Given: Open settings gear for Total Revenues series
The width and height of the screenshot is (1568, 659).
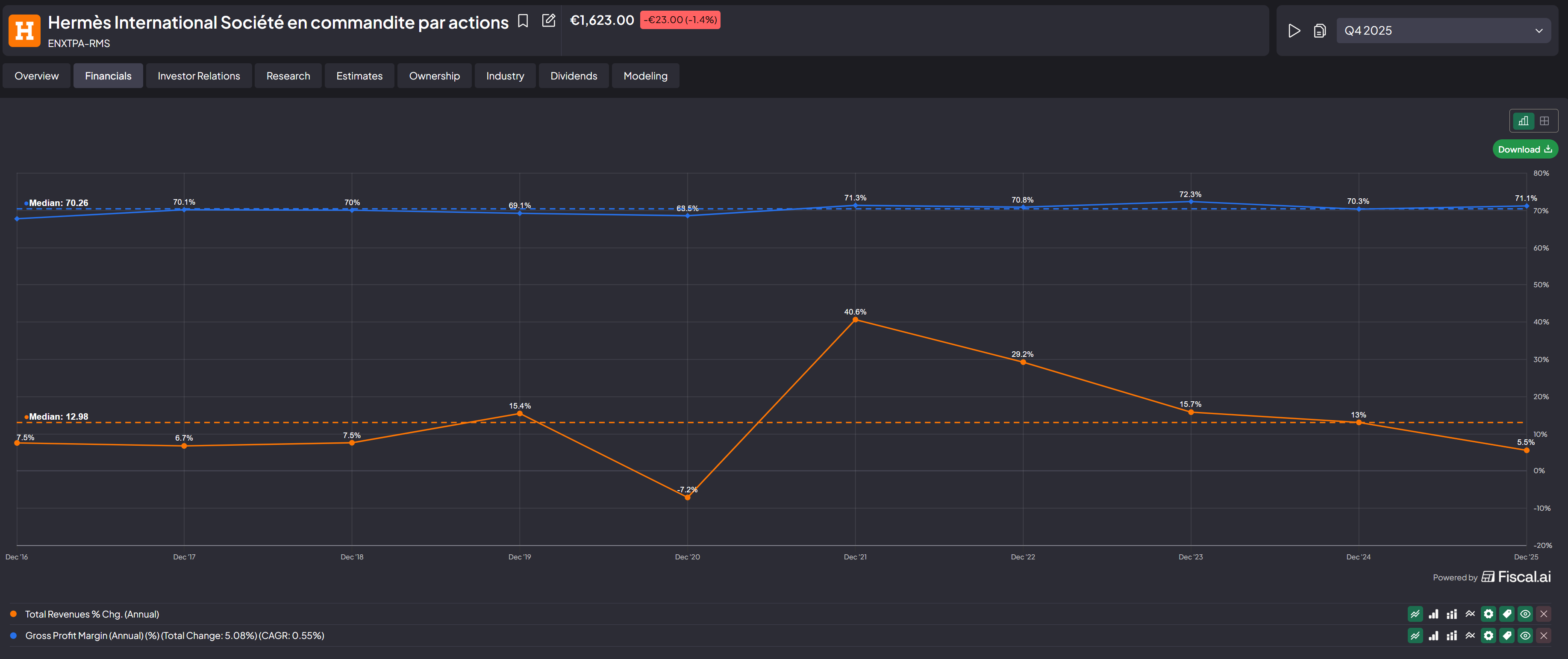Looking at the screenshot, I should pyautogui.click(x=1488, y=614).
